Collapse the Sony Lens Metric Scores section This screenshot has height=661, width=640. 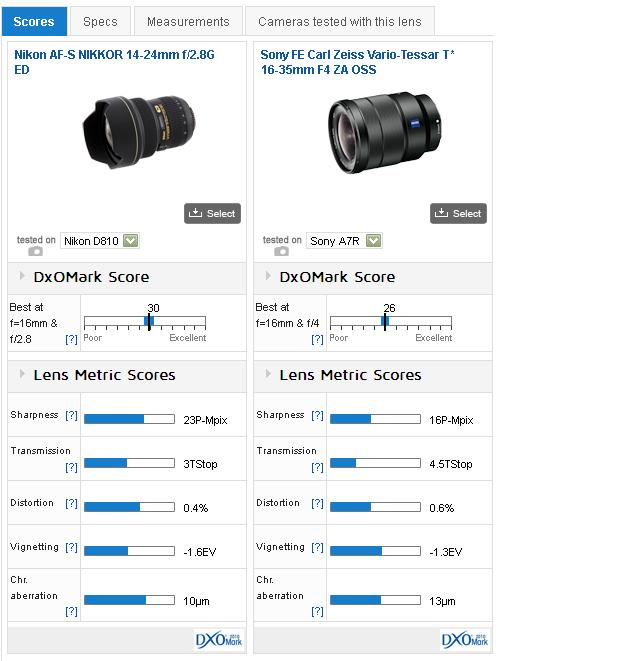point(268,373)
